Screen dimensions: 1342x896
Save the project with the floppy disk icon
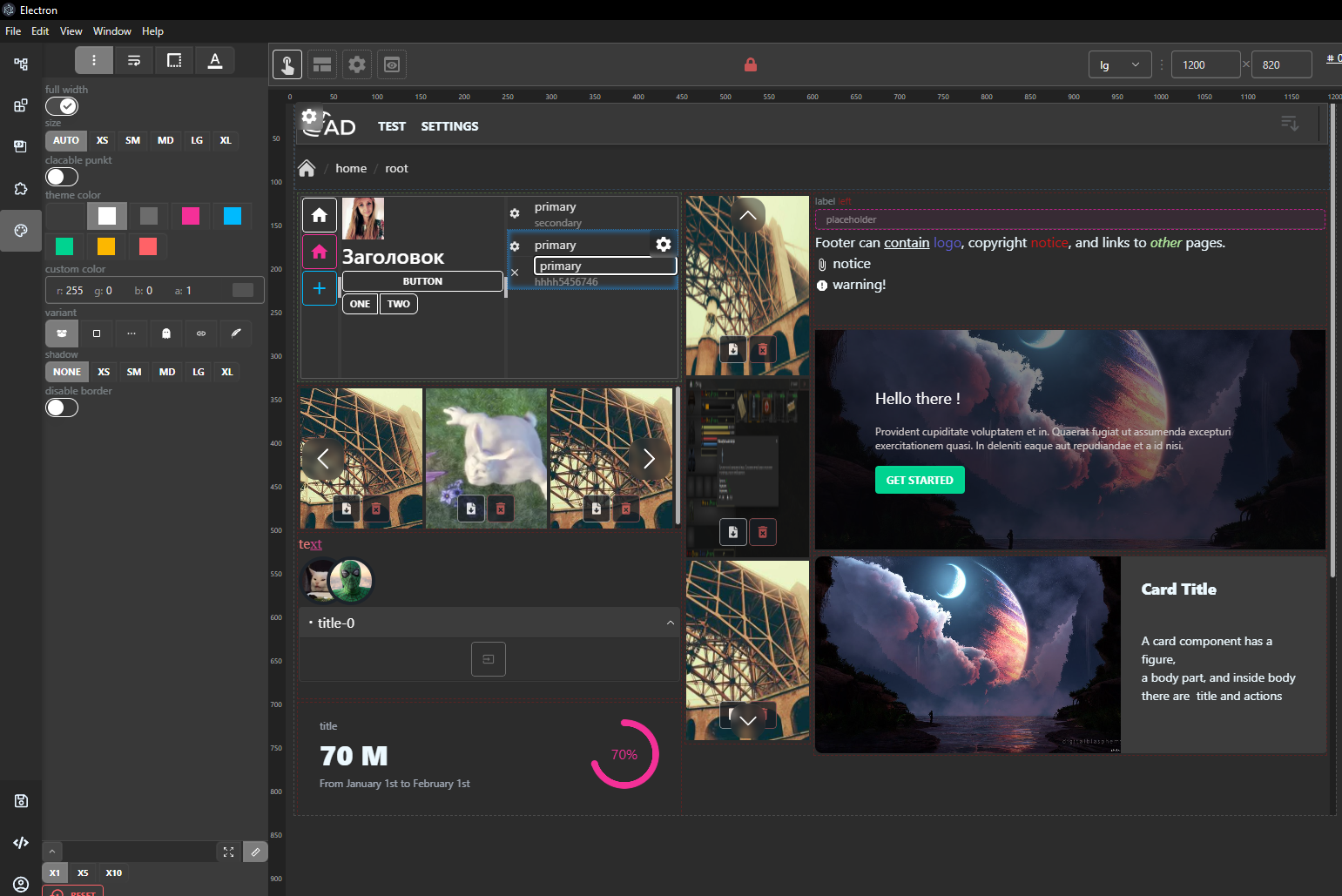click(20, 800)
